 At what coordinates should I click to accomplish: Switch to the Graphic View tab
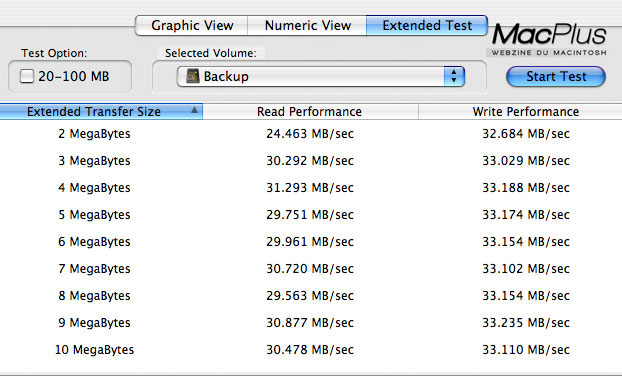click(x=192, y=26)
